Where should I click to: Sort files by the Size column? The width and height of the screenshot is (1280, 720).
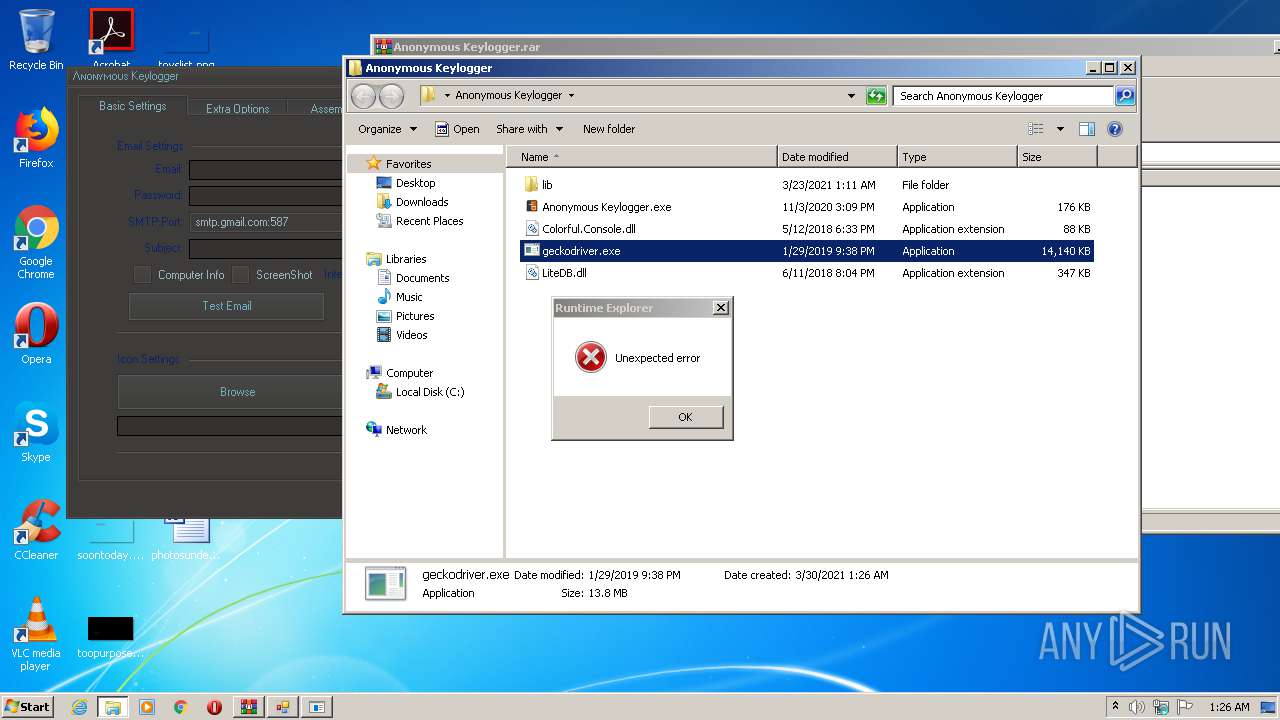pos(1057,157)
